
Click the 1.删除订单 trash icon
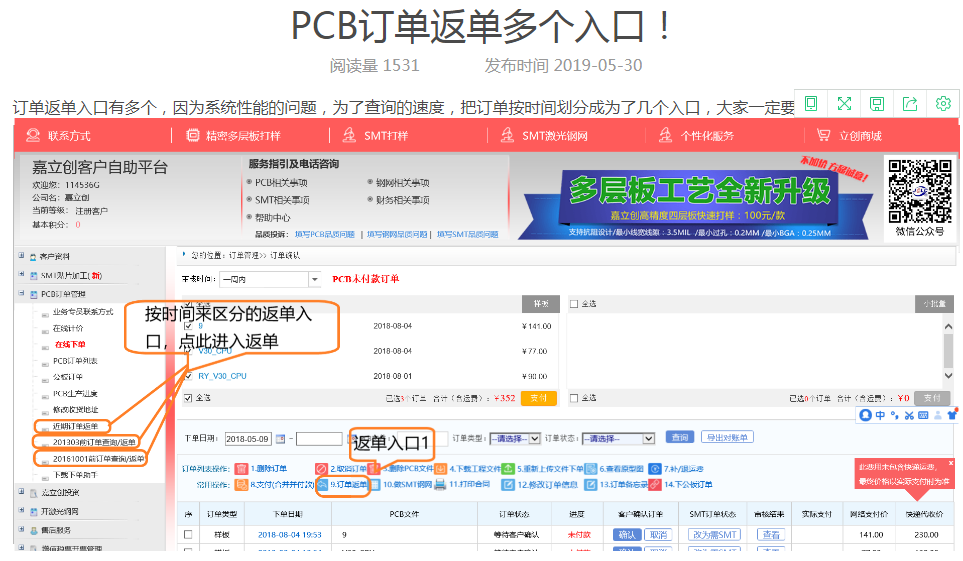[x=242, y=468]
